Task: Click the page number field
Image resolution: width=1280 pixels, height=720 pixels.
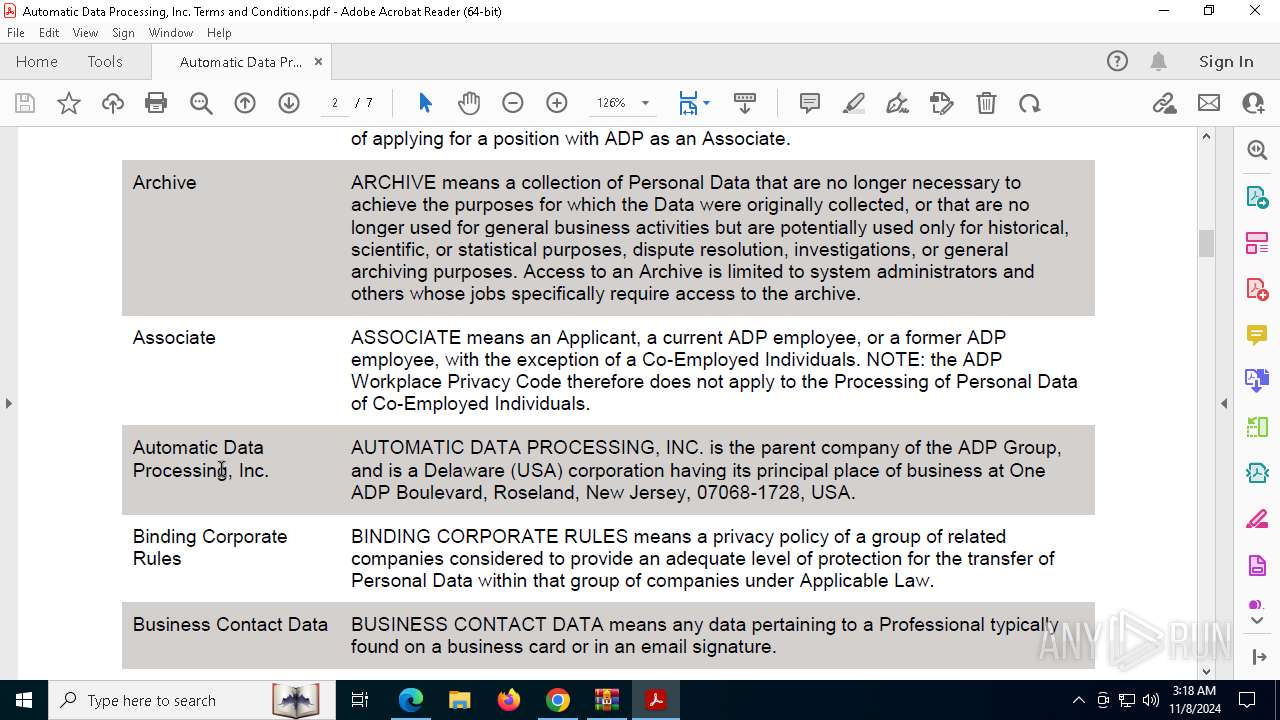Action: 335,103
